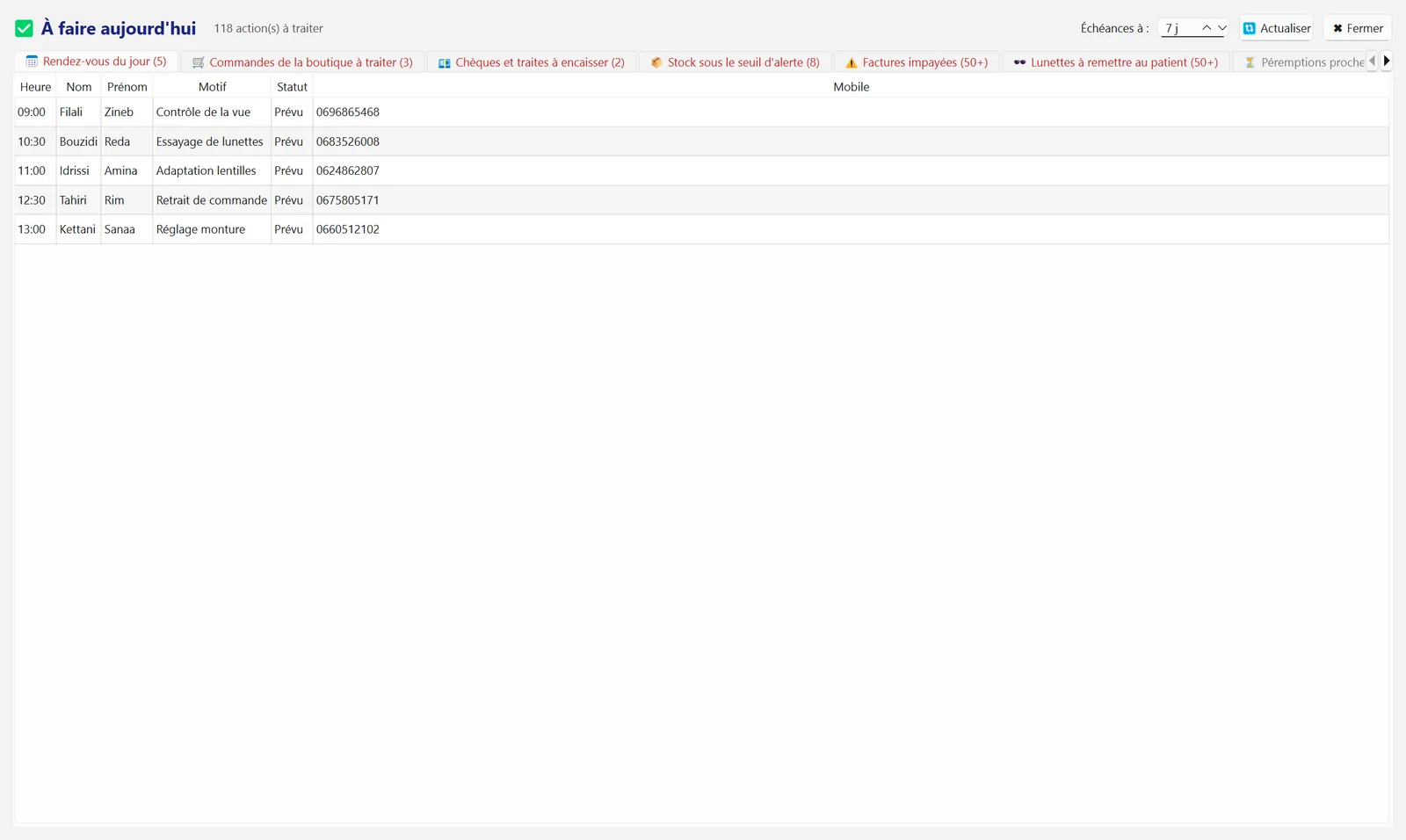1406x840 pixels.
Task: Click the X icon in Fermer
Action: click(1337, 28)
